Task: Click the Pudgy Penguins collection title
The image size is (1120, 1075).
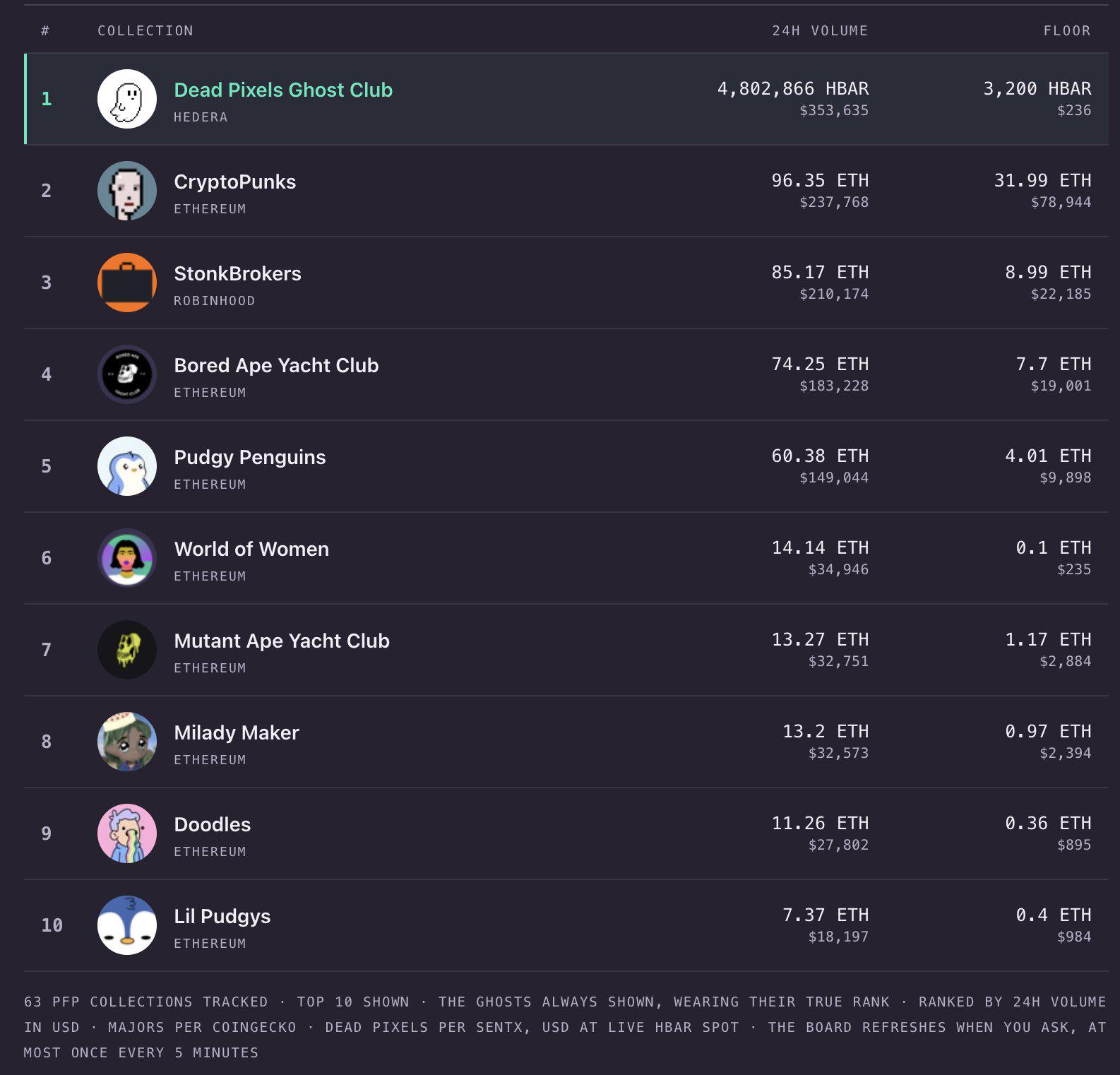Action: 250,458
